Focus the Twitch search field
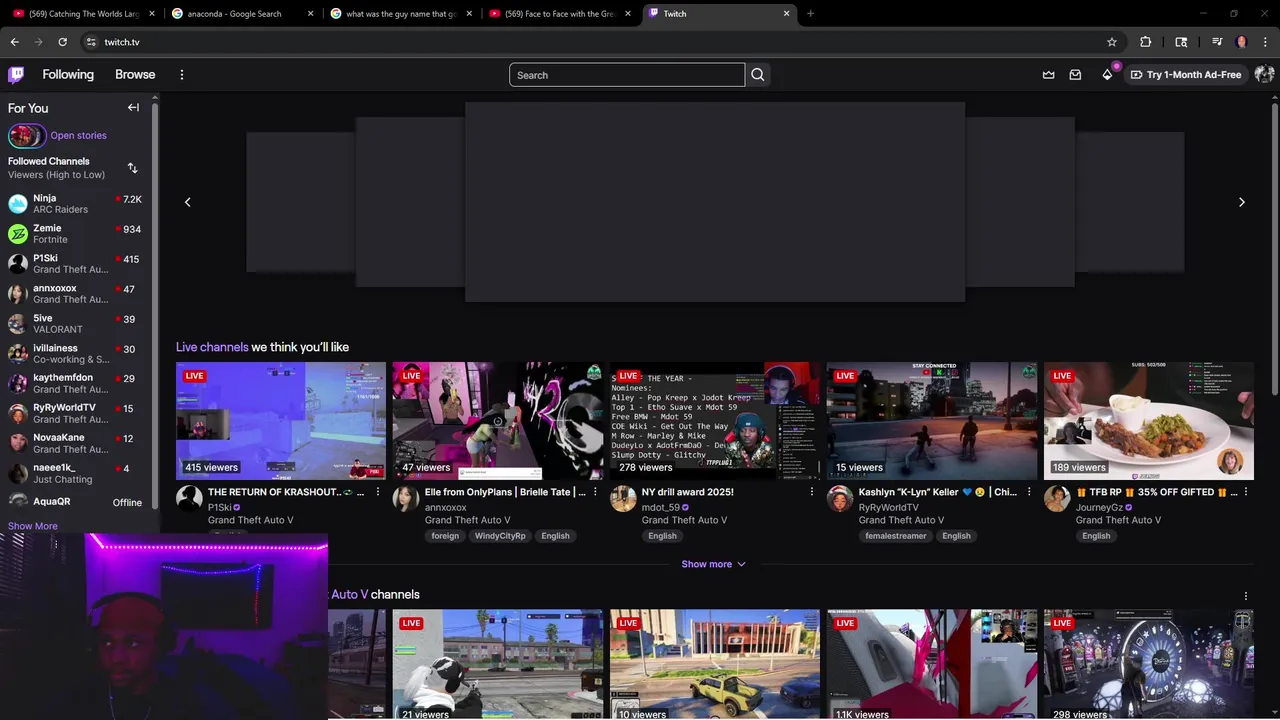This screenshot has height=720, width=1280. [627, 75]
